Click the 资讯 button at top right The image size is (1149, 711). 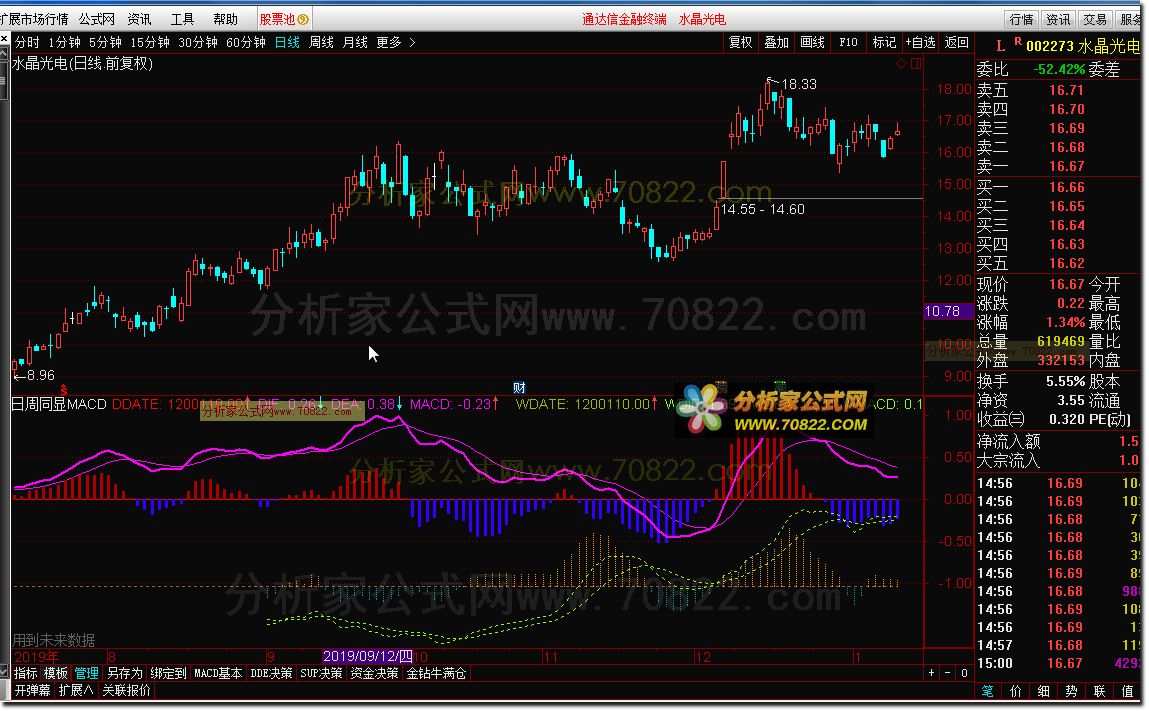pos(1057,20)
